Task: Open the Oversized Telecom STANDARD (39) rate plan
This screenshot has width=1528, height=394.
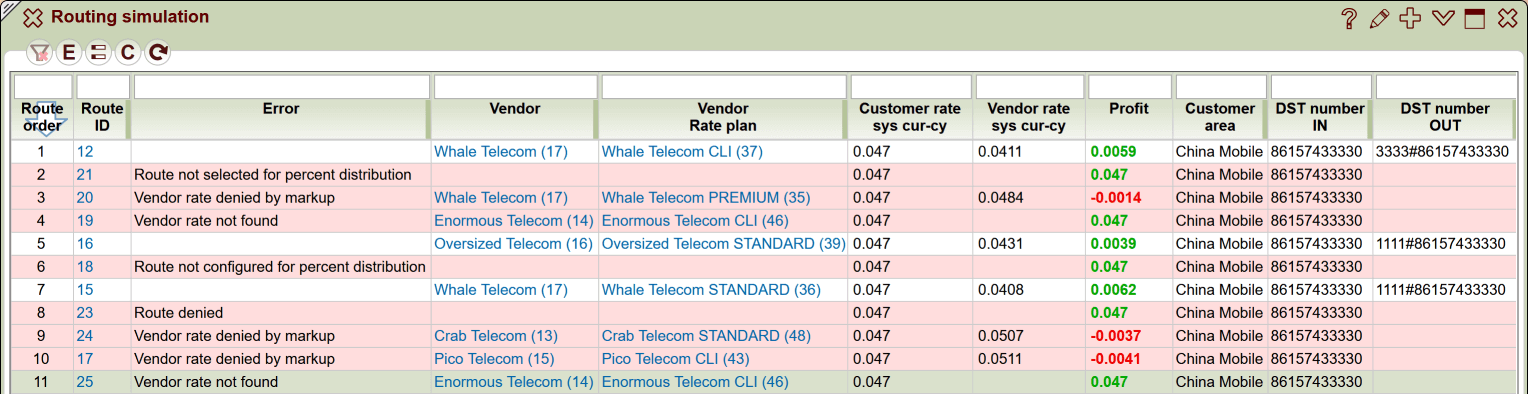Action: click(x=724, y=243)
